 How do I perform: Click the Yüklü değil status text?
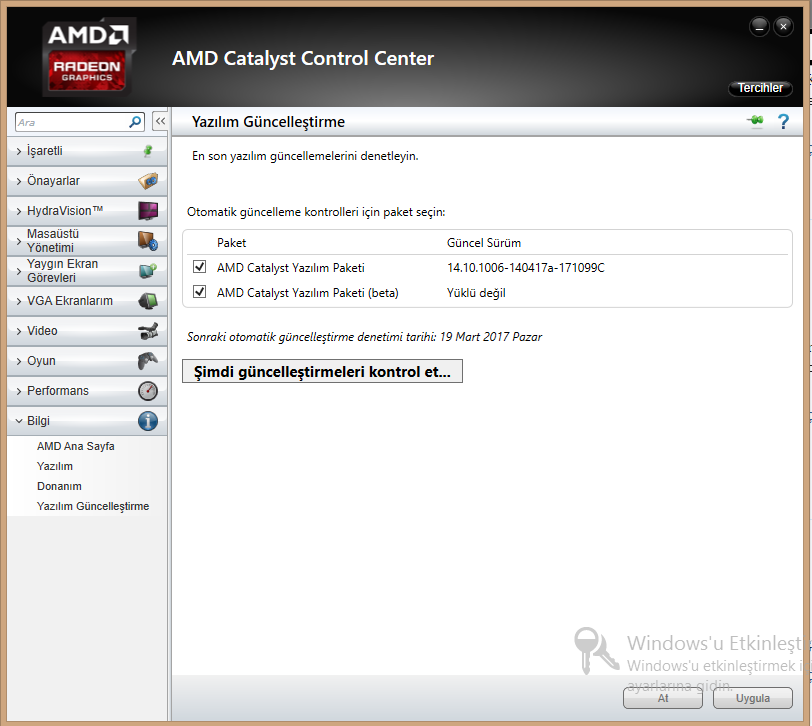tap(476, 293)
